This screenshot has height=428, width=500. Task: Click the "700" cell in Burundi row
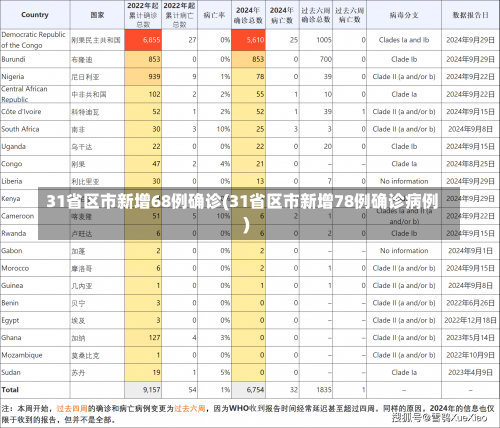316,59
